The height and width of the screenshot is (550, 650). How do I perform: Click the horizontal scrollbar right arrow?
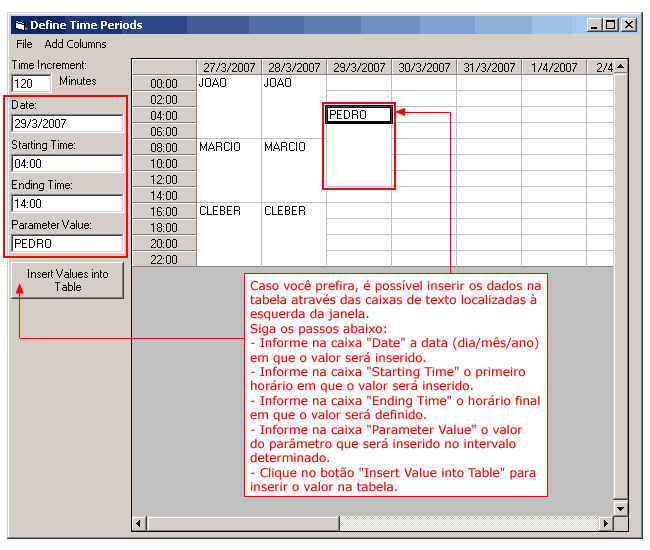[x=606, y=523]
